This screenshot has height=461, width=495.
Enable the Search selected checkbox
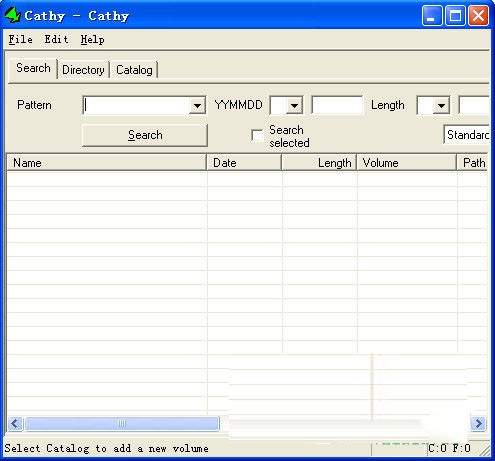[257, 136]
